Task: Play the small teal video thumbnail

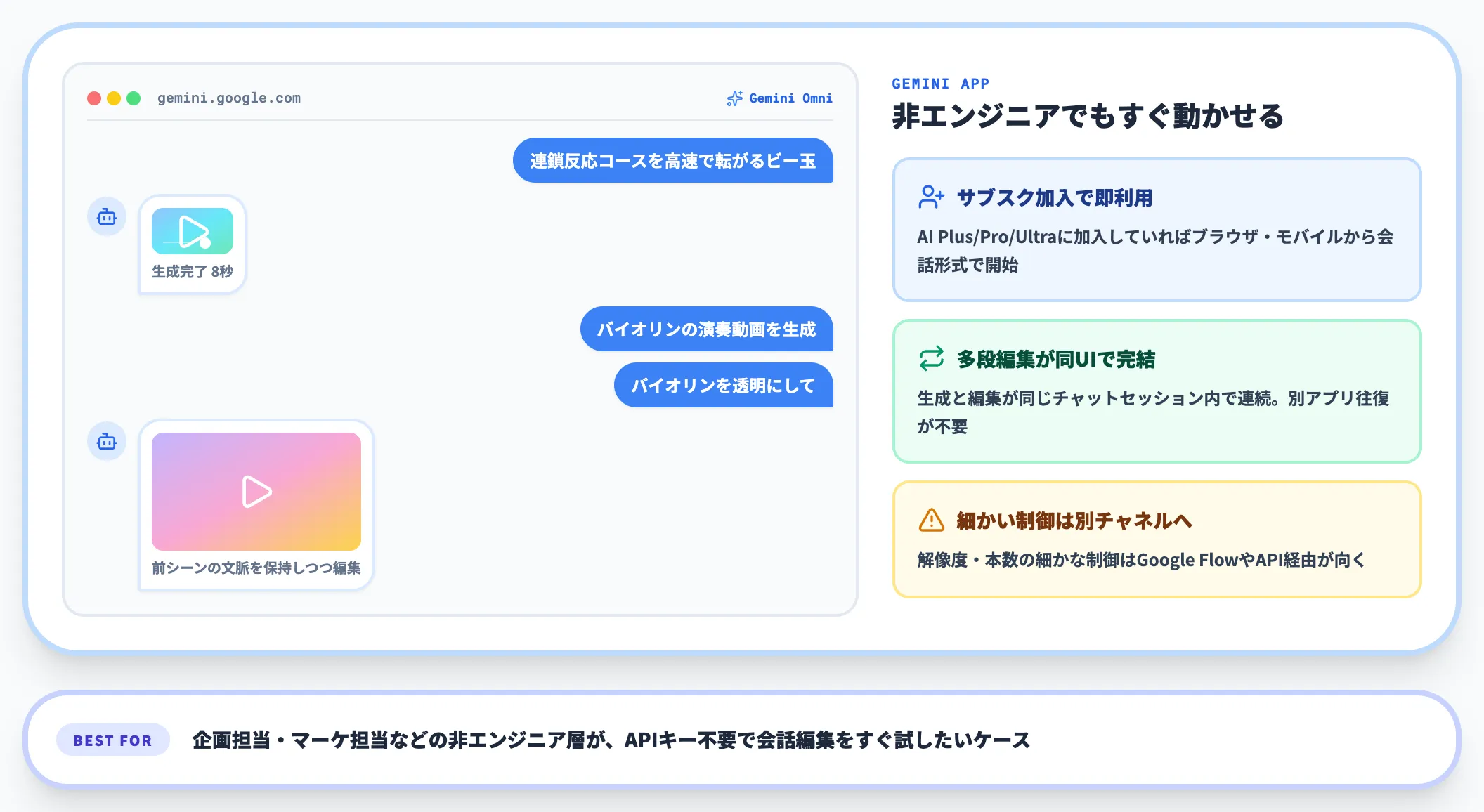Action: [193, 231]
